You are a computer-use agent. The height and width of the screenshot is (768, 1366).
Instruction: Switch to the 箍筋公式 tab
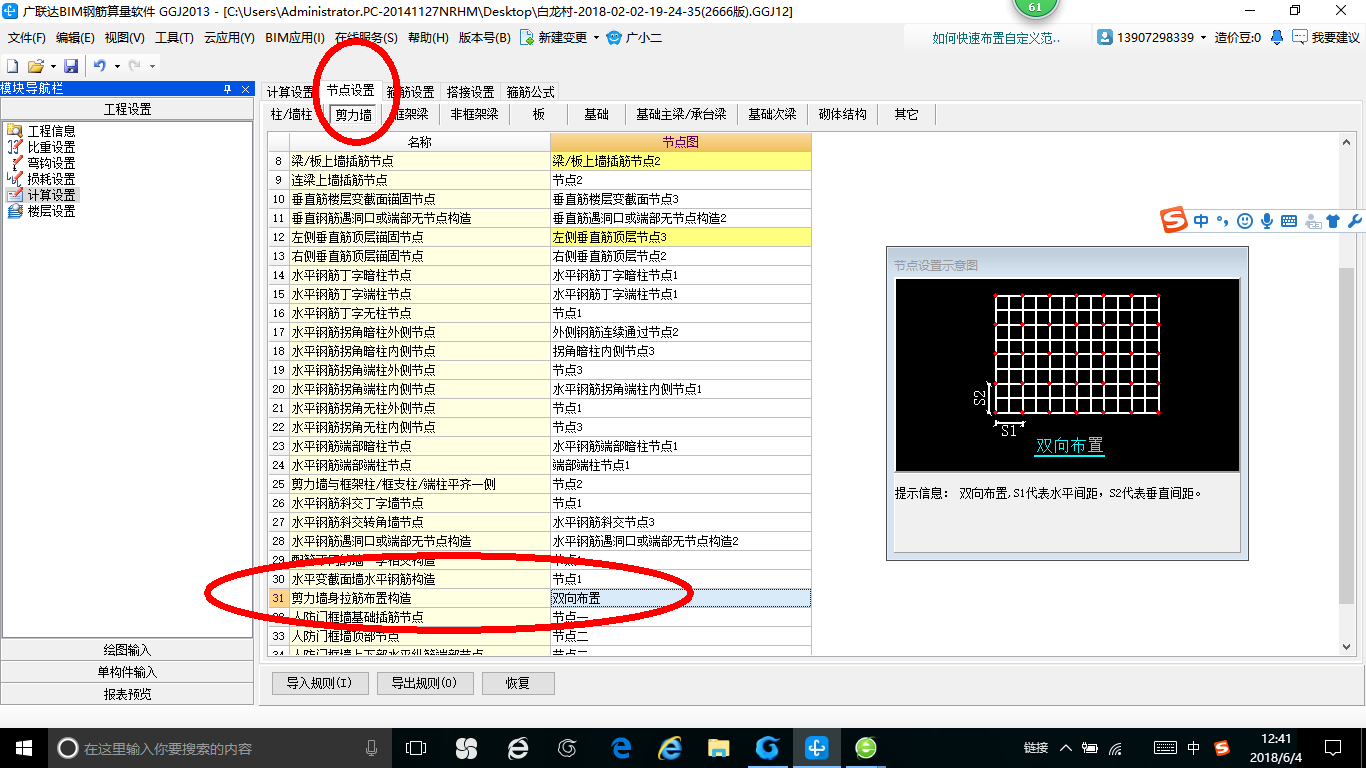click(530, 92)
